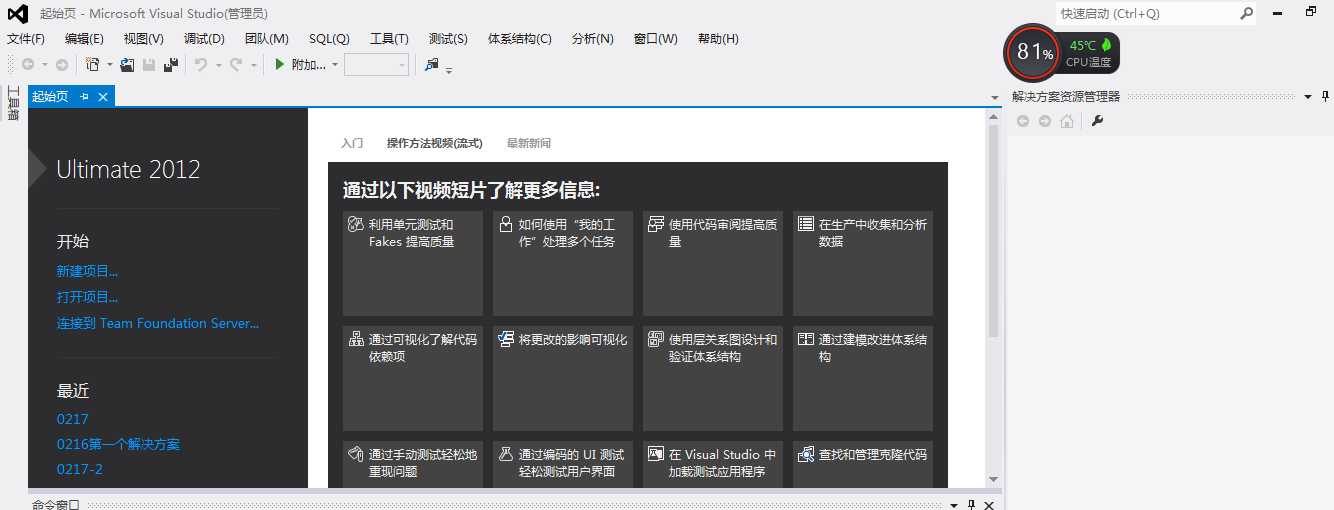Open recent project 0216第一个解决方案
The width and height of the screenshot is (1334, 510).
(x=119, y=444)
